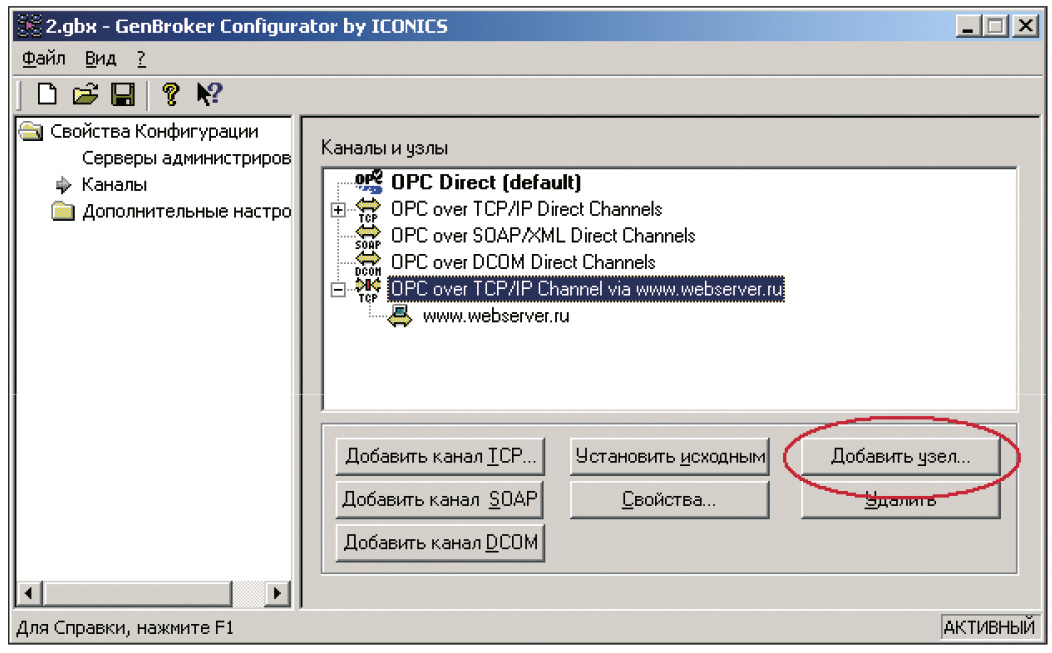Image resolution: width=1052 pixels, height=653 pixels.
Task: Click the Добавить канал SOAP button
Action: click(x=440, y=499)
